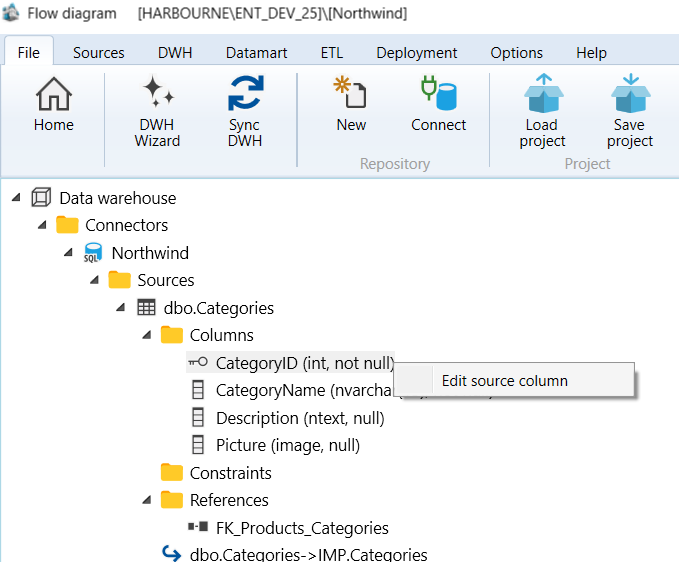679x562 pixels.
Task: Select the Constraints folder
Action: pos(230,473)
